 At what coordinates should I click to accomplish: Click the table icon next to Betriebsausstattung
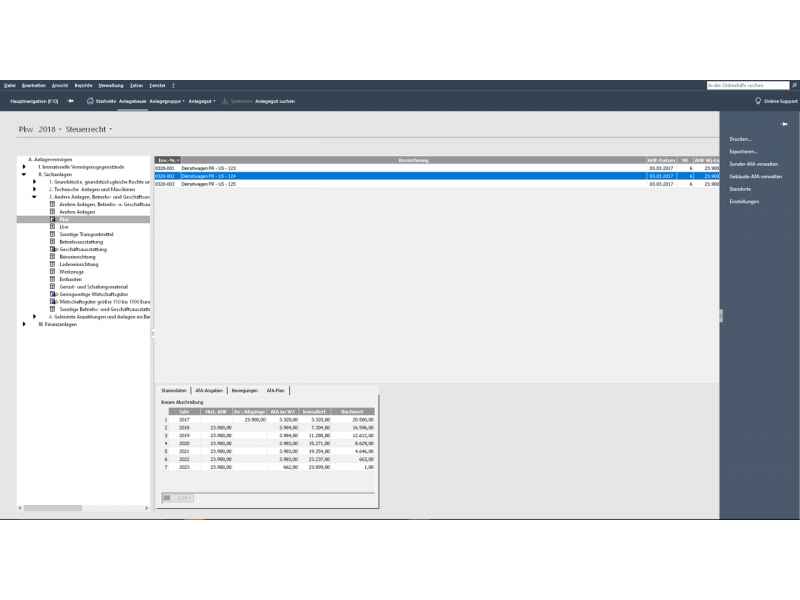click(52, 241)
